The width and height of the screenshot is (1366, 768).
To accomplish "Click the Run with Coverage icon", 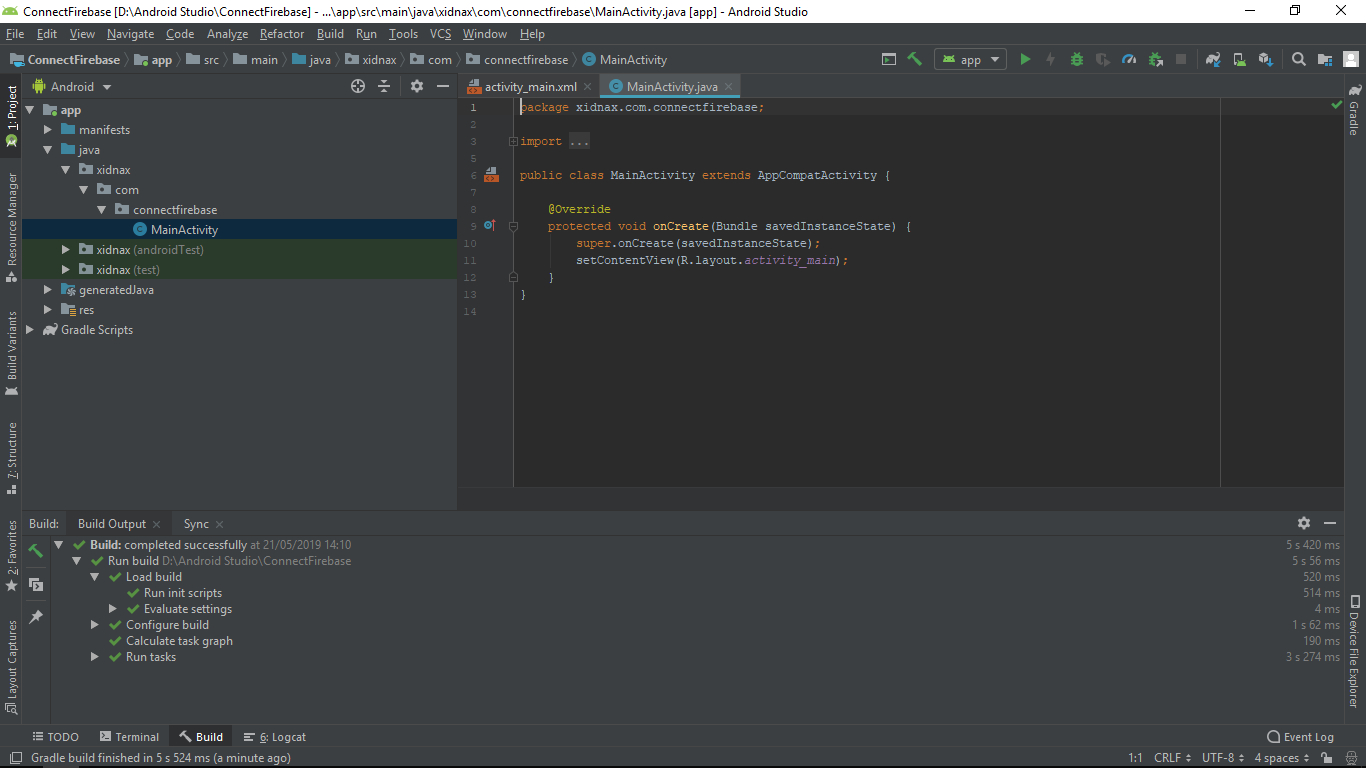I will point(1103,59).
